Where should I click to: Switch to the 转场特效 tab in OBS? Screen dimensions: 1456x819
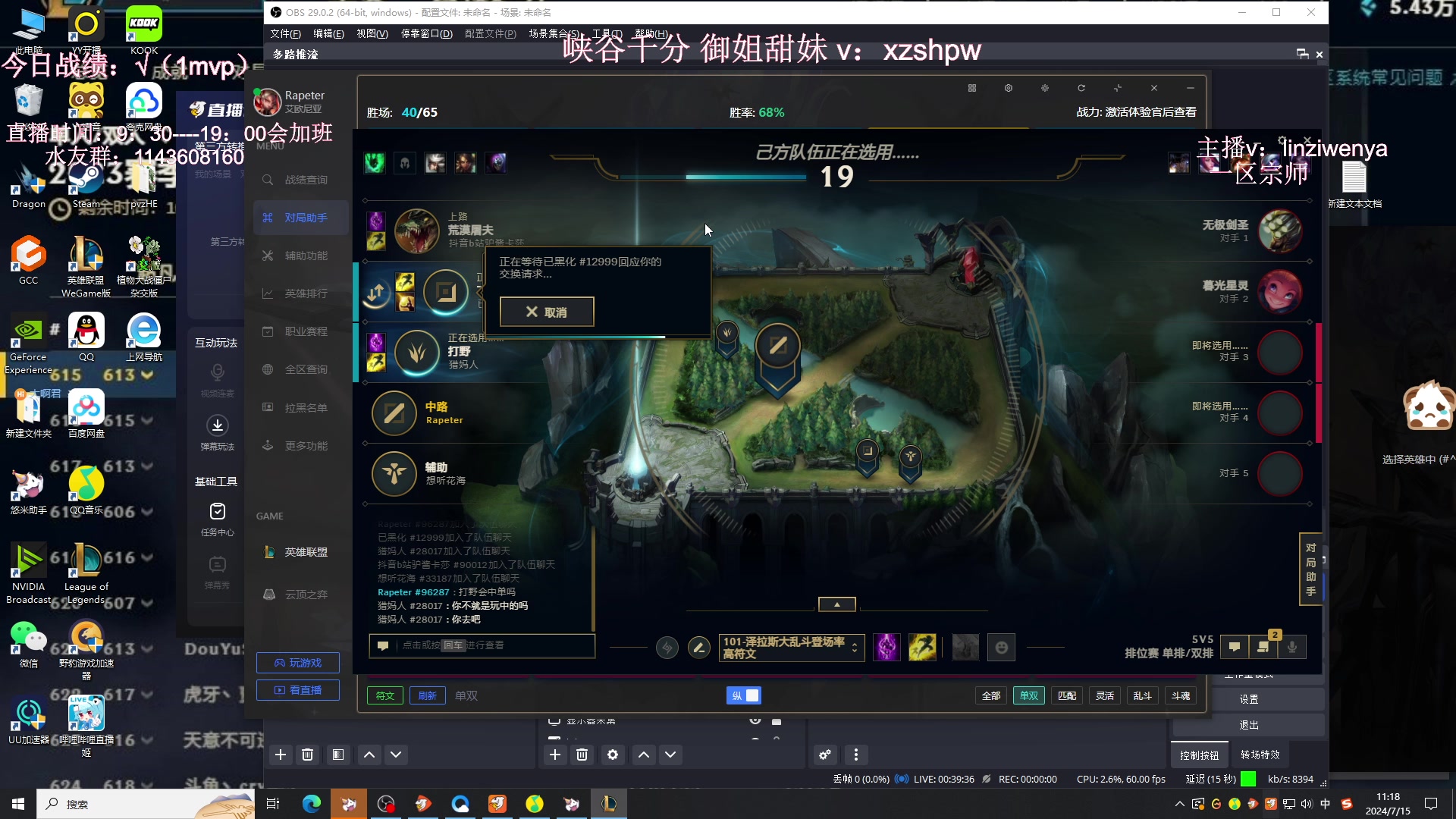(x=1260, y=755)
